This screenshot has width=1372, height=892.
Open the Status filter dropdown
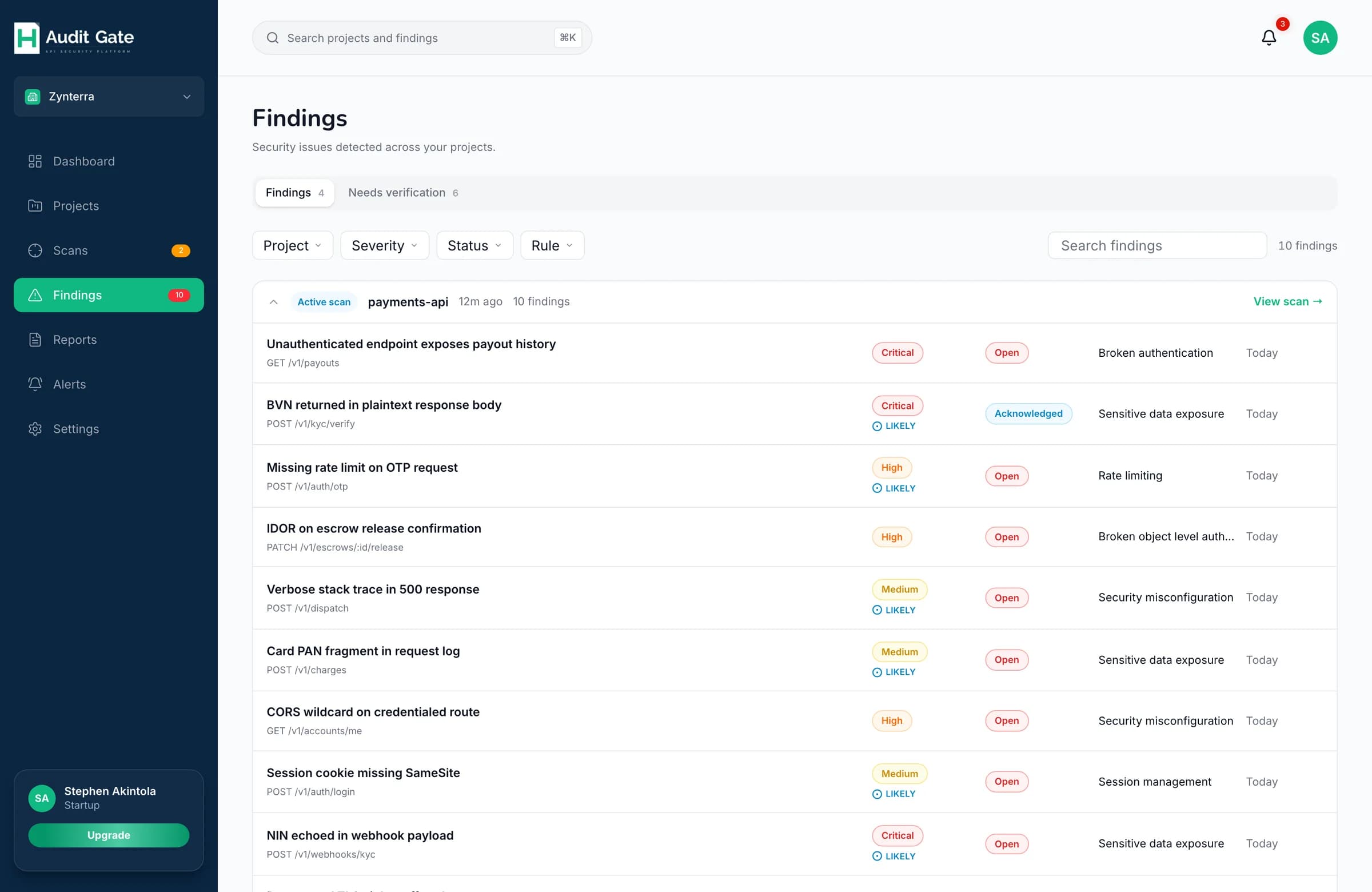click(x=475, y=246)
